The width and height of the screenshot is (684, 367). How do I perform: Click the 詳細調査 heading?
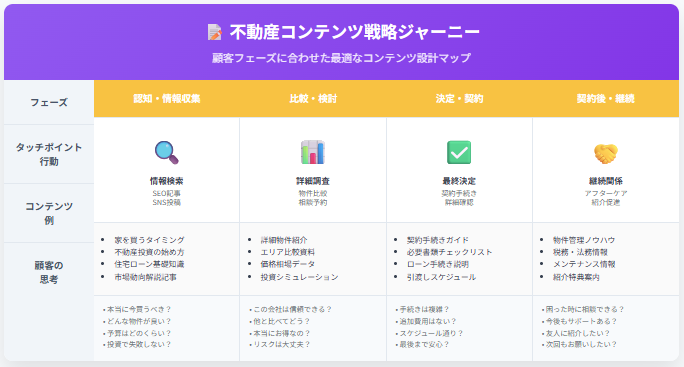tap(313, 181)
